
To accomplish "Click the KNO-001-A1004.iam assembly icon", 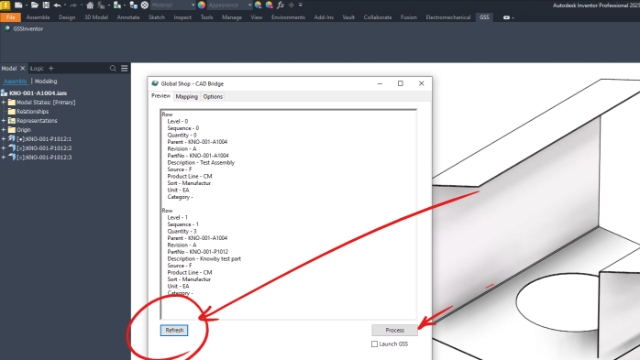I will (4, 93).
